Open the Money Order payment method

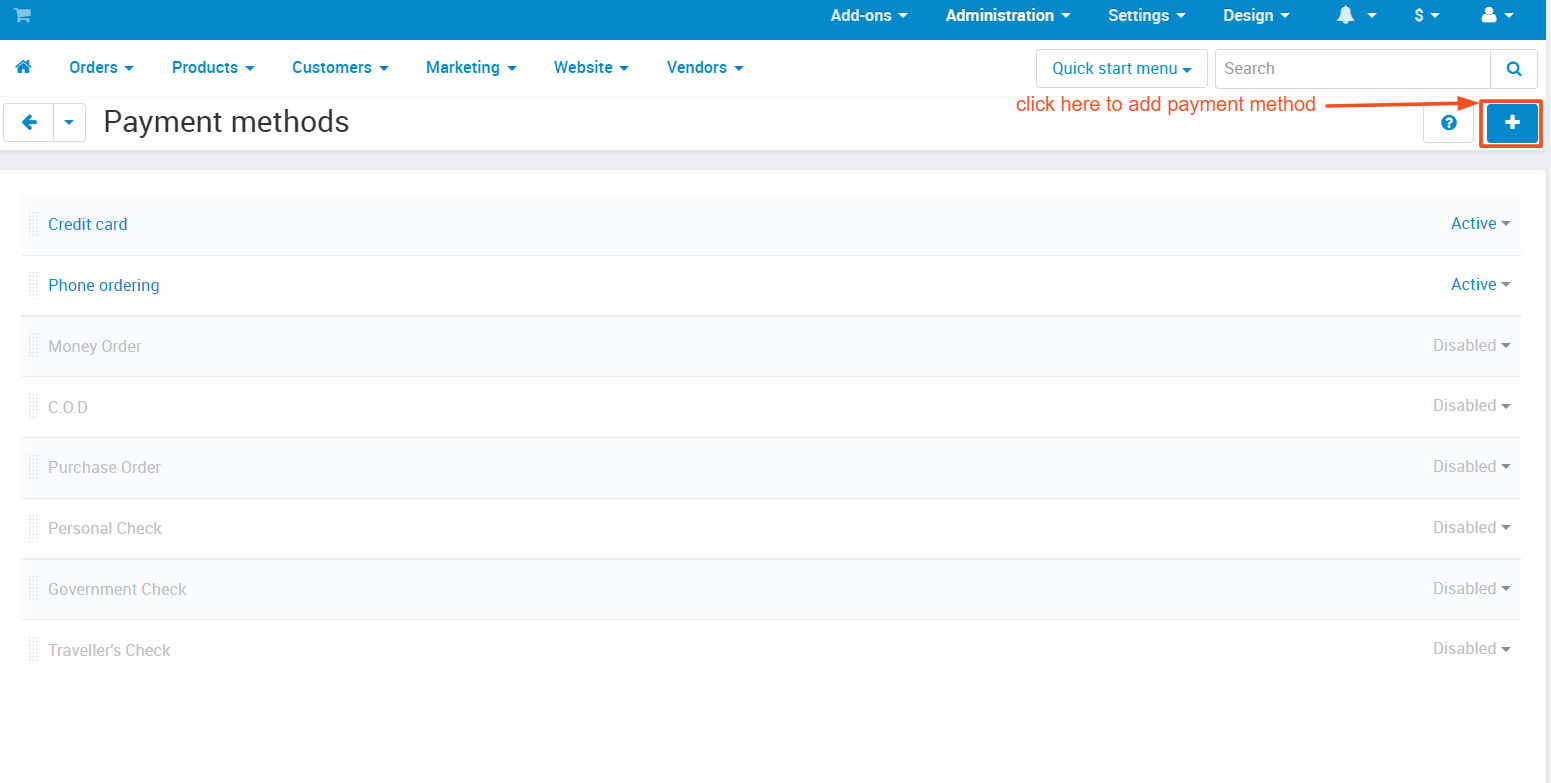(95, 346)
